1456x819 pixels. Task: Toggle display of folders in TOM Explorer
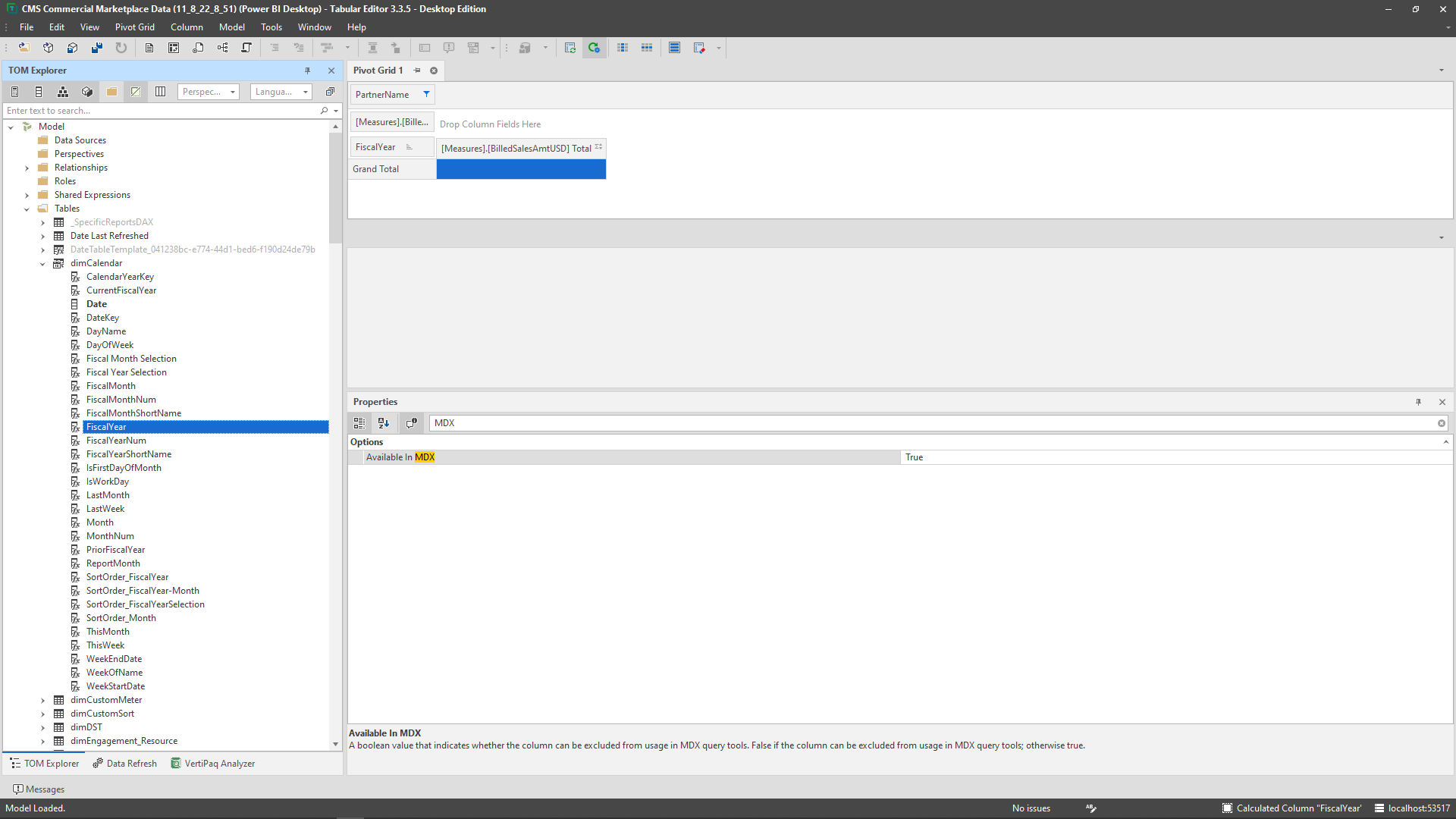(111, 92)
